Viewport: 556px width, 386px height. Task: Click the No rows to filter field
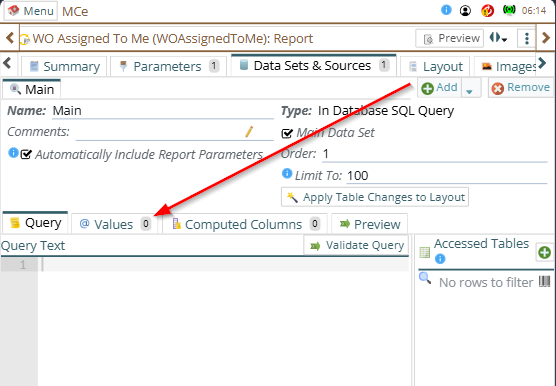point(486,282)
